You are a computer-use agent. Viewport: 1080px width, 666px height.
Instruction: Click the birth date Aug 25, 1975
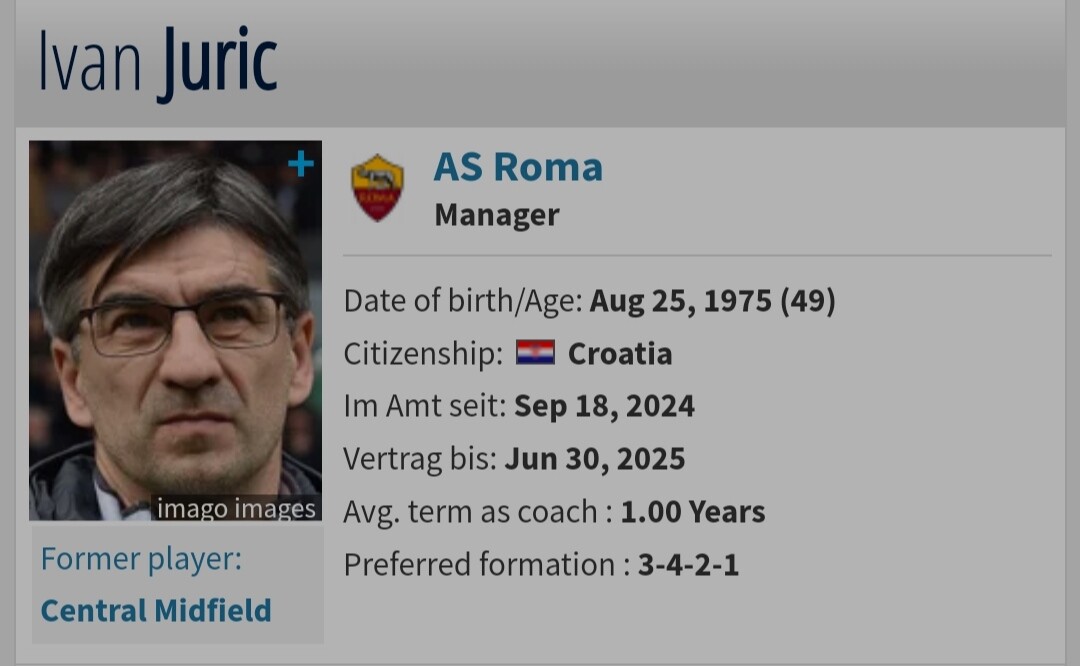(x=681, y=301)
